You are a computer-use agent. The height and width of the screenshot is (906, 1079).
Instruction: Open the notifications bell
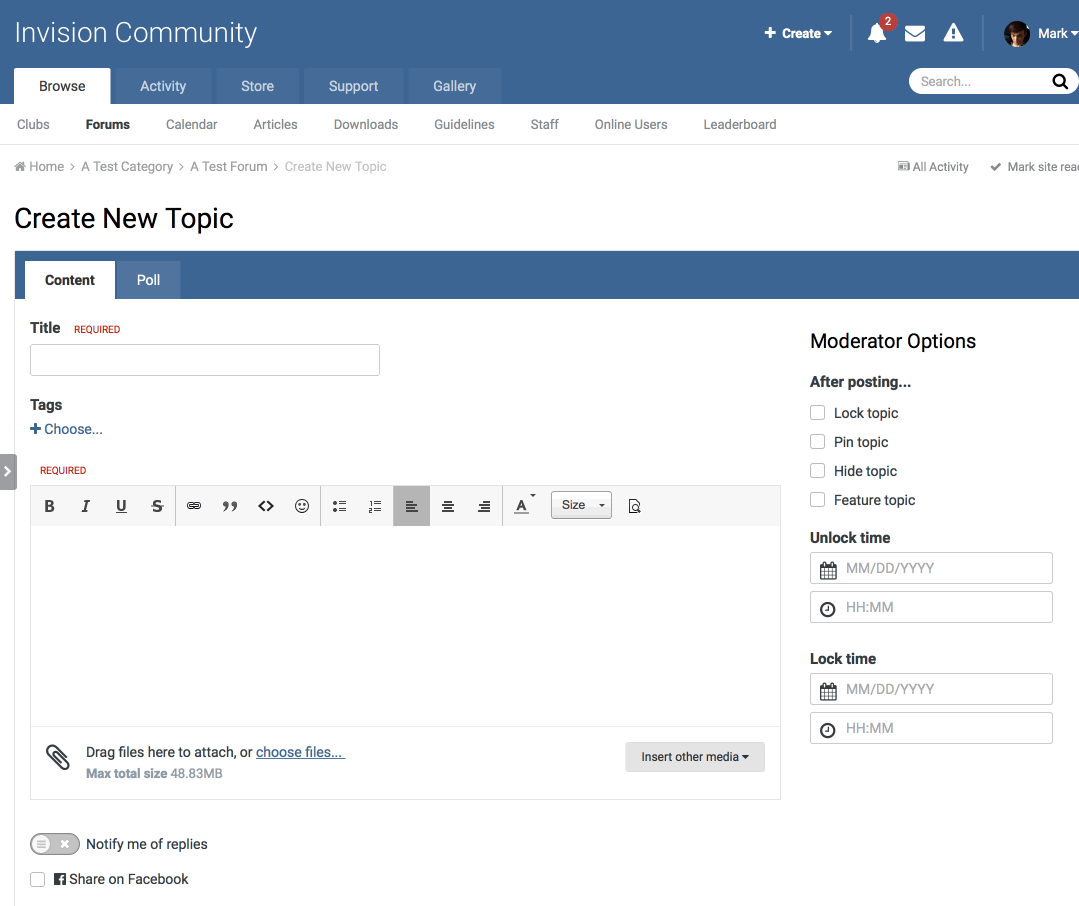(877, 33)
